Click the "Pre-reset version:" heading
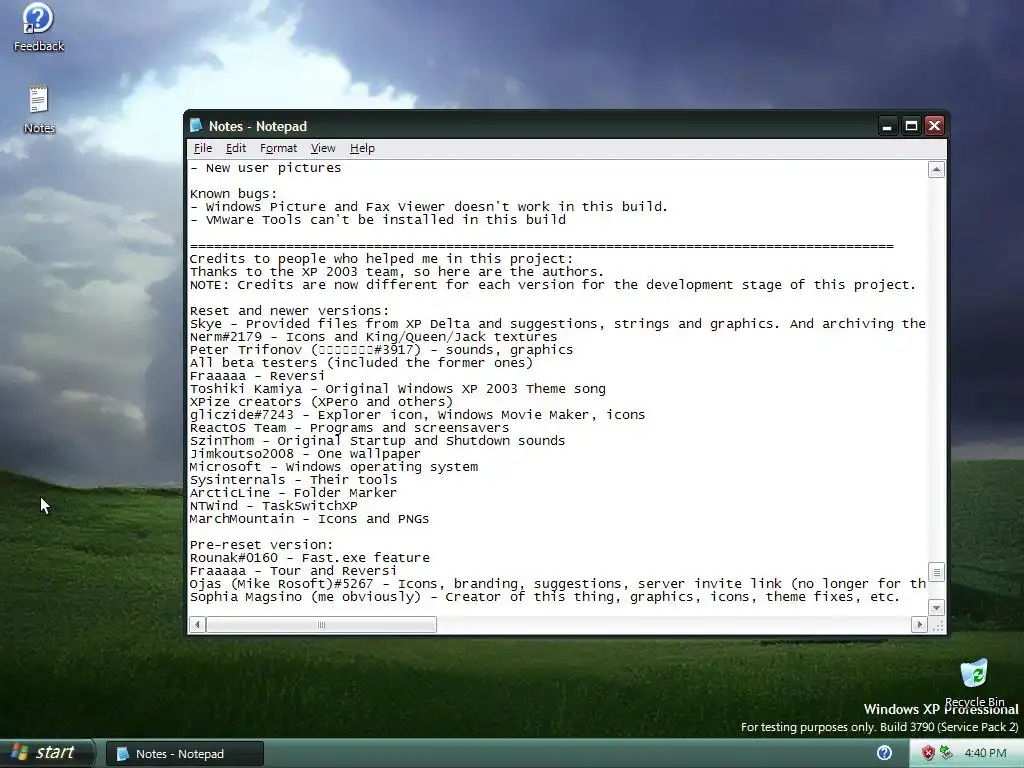The image size is (1024, 768). coord(261,545)
